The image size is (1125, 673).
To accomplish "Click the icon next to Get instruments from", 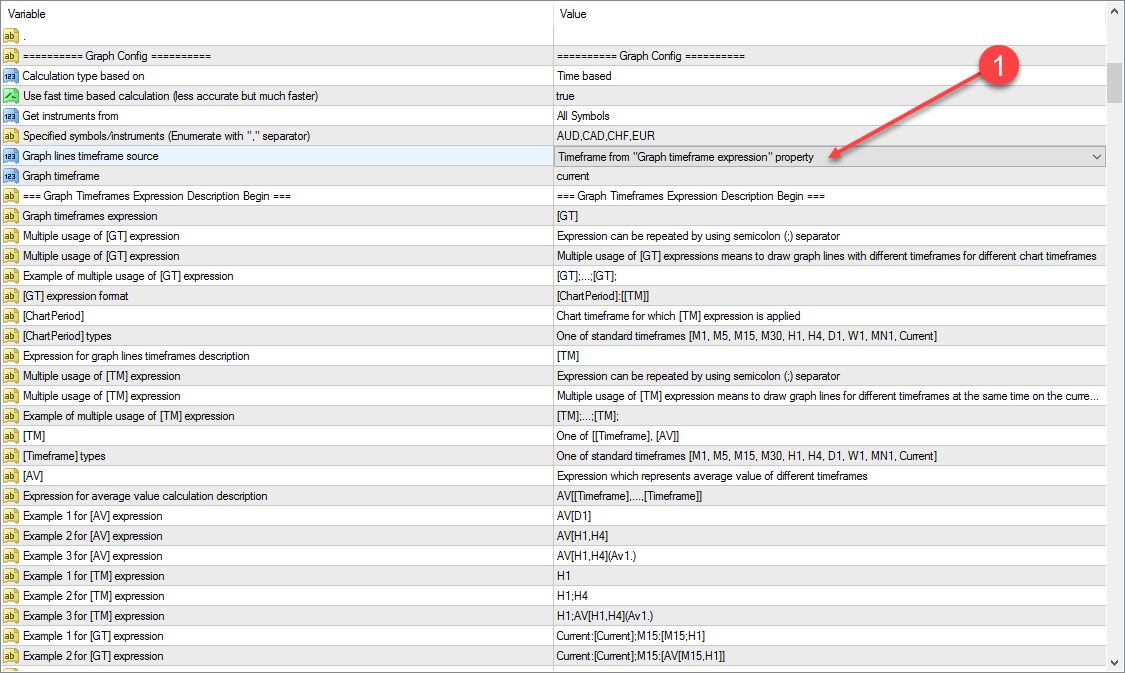I will [11, 116].
